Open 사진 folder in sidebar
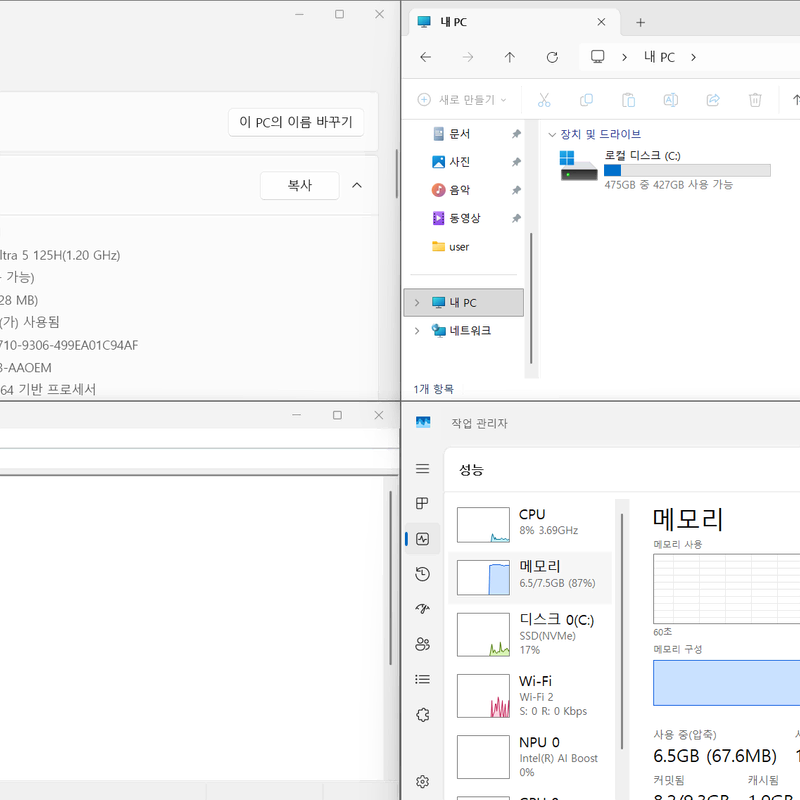800x800 pixels. (459, 162)
